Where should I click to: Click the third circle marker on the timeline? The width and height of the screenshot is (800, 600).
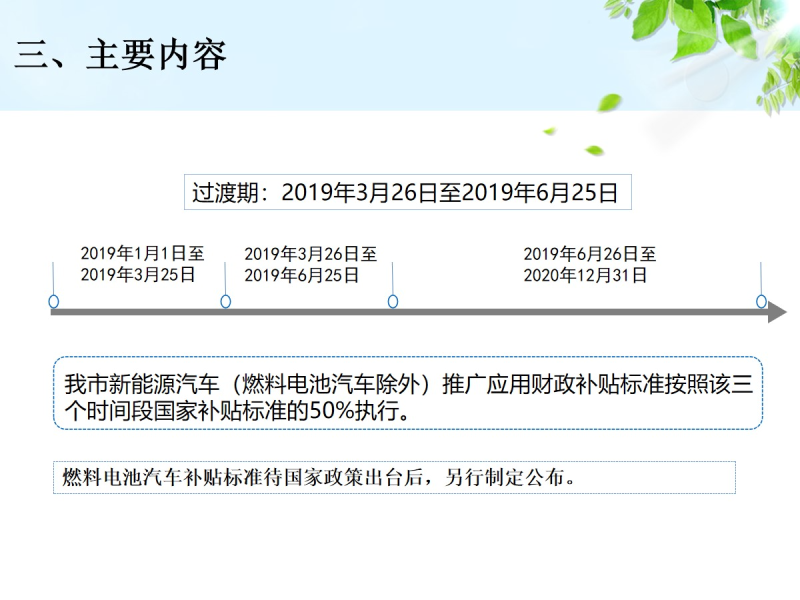(x=393, y=301)
